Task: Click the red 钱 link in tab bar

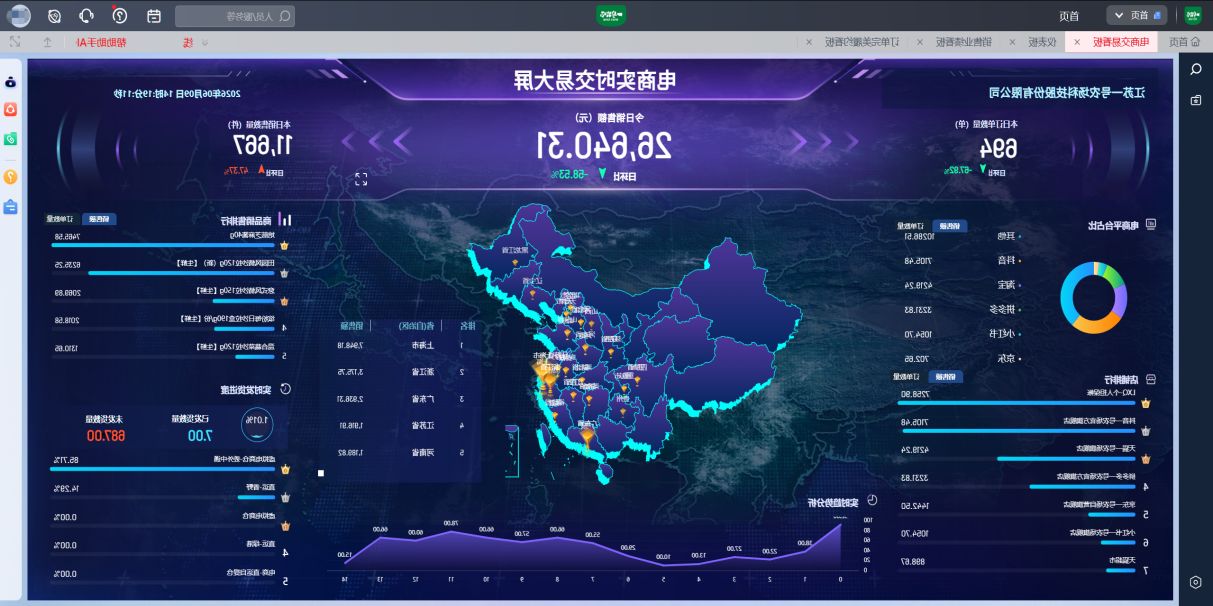Action: point(188,42)
